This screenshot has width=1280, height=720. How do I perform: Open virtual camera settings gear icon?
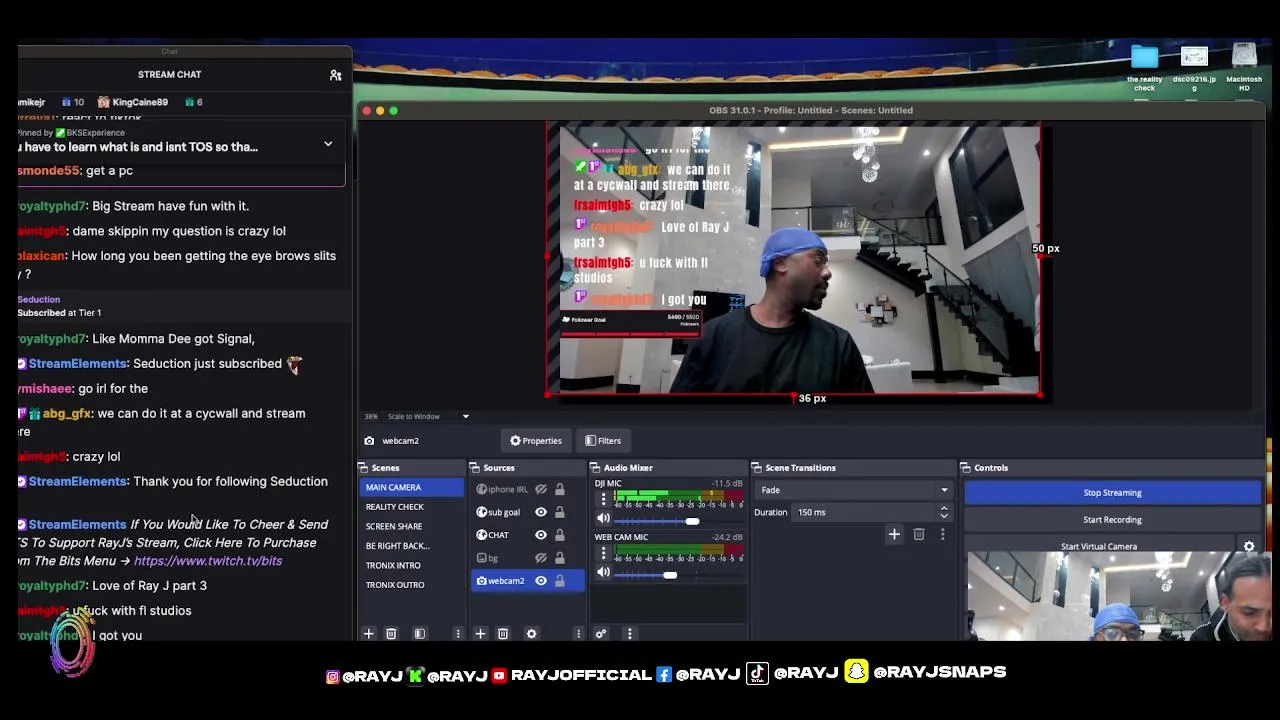[x=1249, y=546]
